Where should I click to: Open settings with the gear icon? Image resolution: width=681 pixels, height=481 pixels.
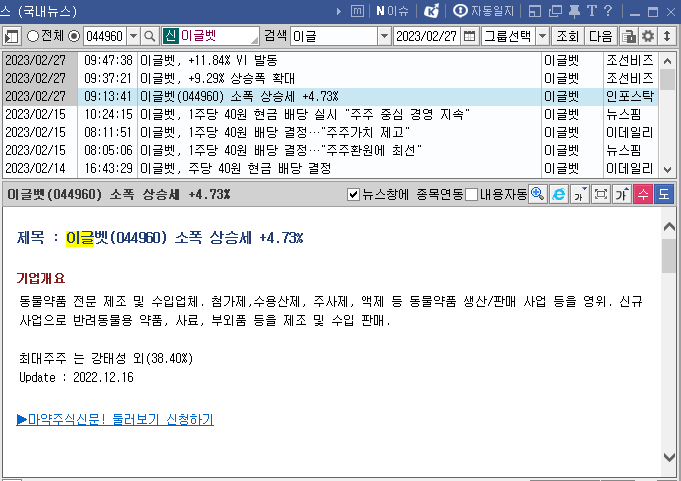pyautogui.click(x=648, y=36)
